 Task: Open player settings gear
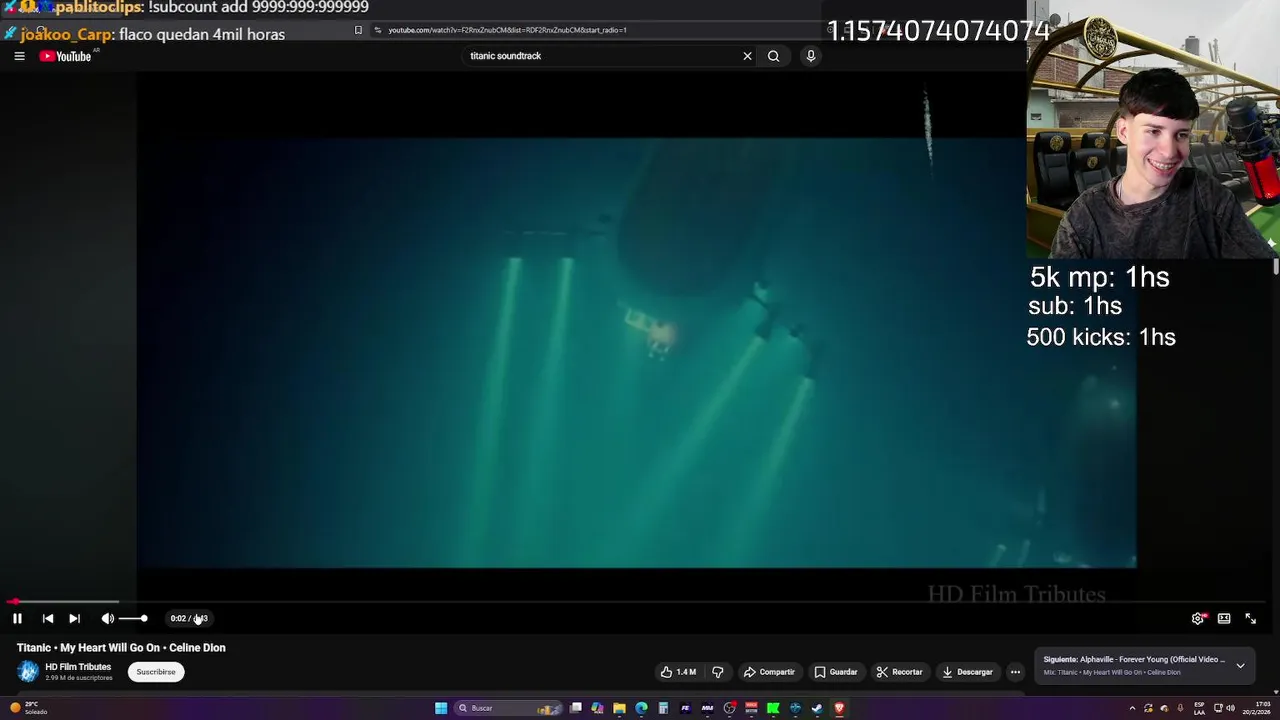pyautogui.click(x=1198, y=618)
